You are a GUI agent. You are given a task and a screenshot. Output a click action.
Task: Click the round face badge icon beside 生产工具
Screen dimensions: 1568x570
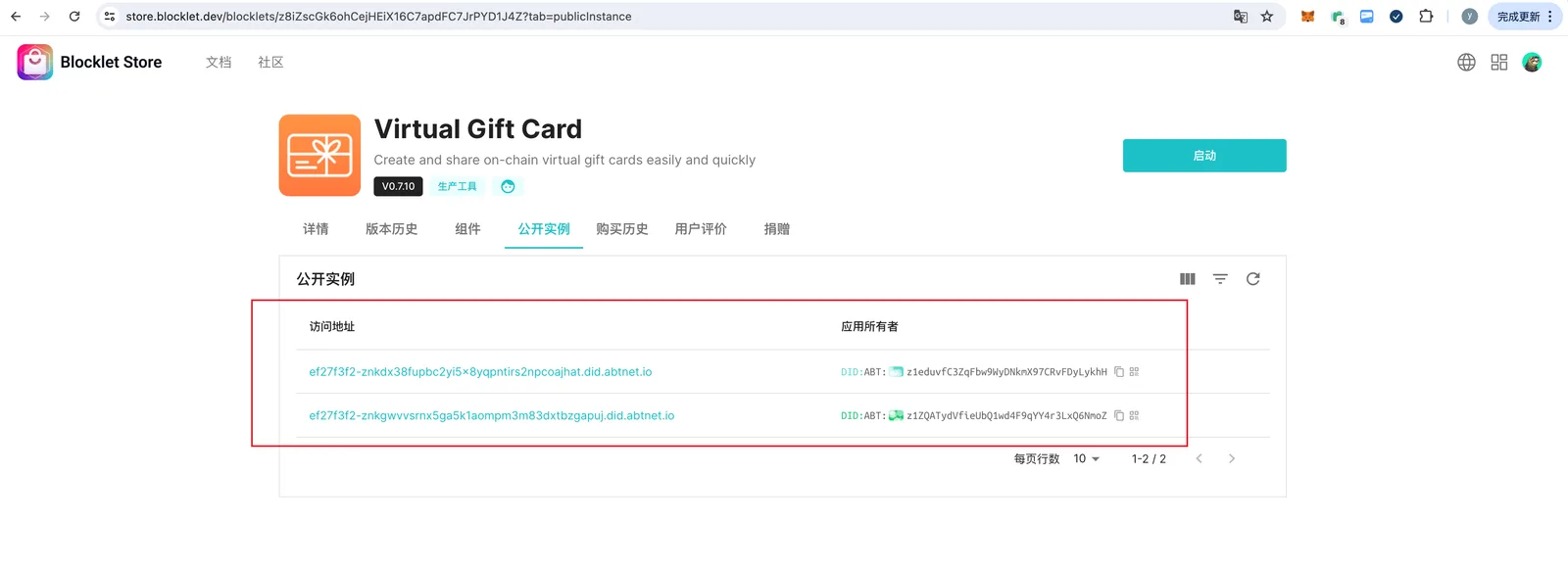(x=508, y=186)
